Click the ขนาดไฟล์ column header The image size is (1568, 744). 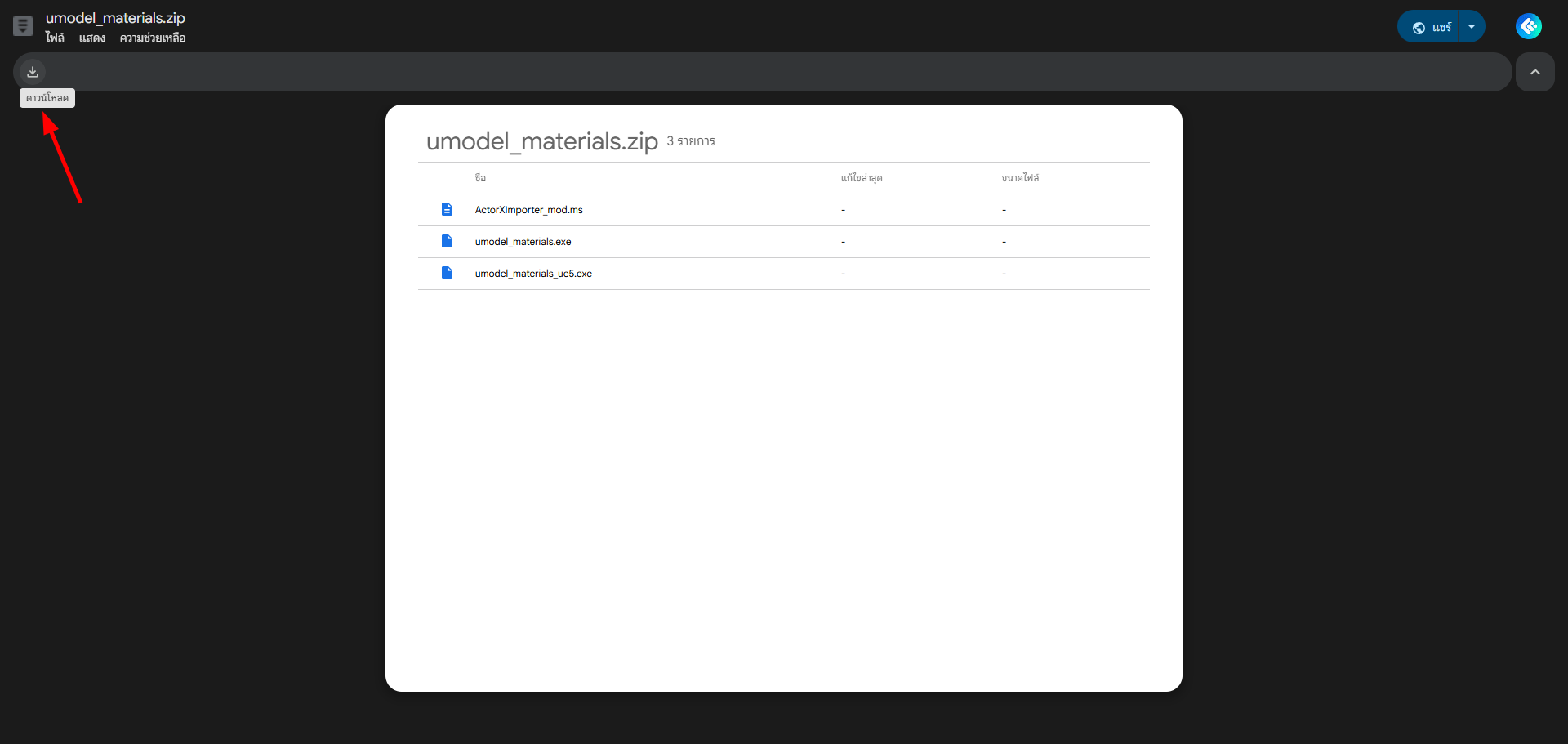tap(1020, 178)
